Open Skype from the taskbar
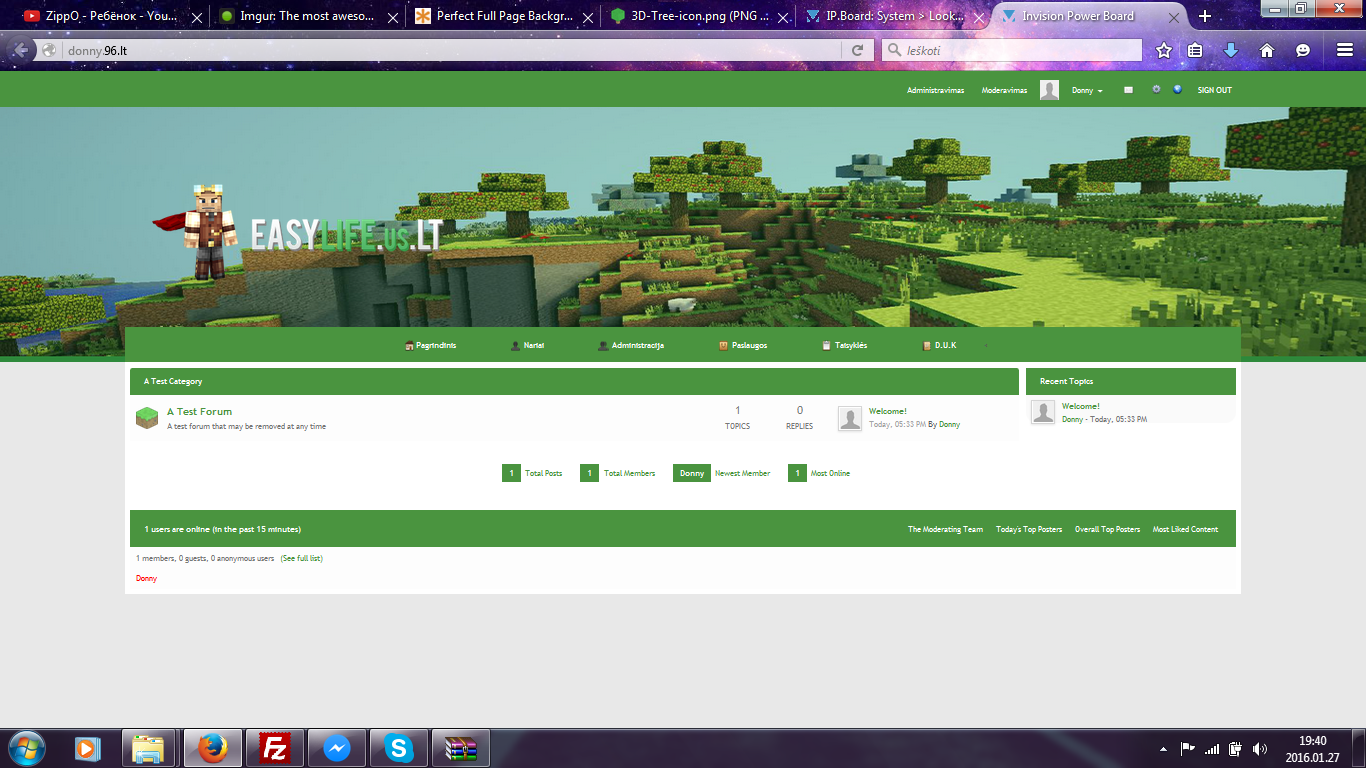Image resolution: width=1366 pixels, height=768 pixels. pos(398,748)
